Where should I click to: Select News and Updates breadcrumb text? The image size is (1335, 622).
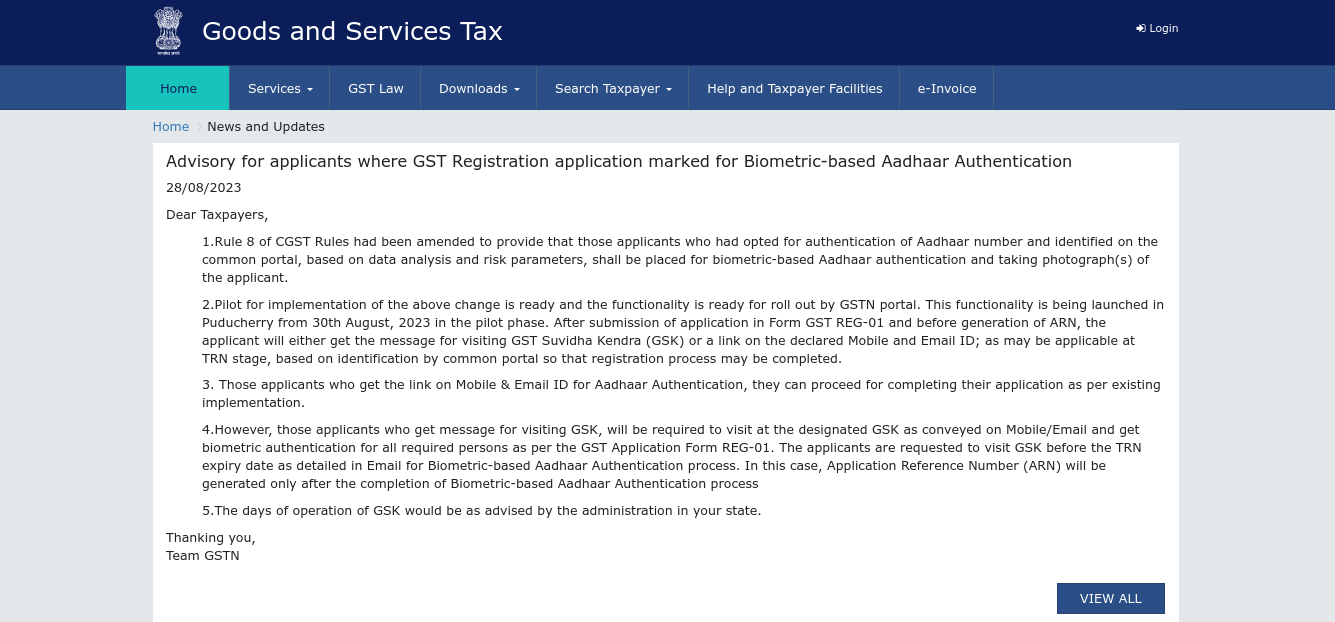(x=266, y=127)
